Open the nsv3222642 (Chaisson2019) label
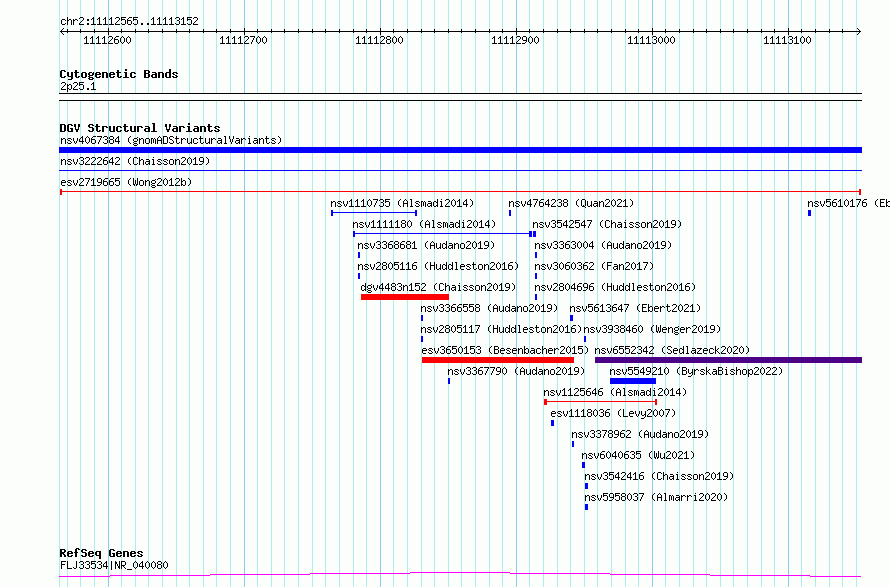This screenshot has width=890, height=587. pos(135,161)
